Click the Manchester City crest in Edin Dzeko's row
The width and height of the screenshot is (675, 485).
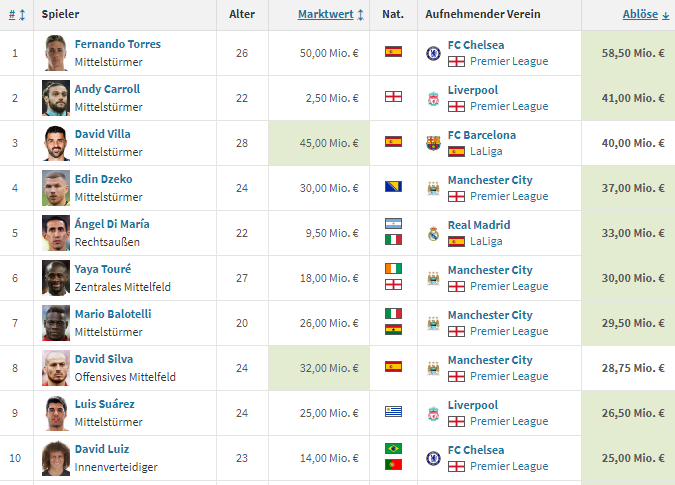coord(433,188)
